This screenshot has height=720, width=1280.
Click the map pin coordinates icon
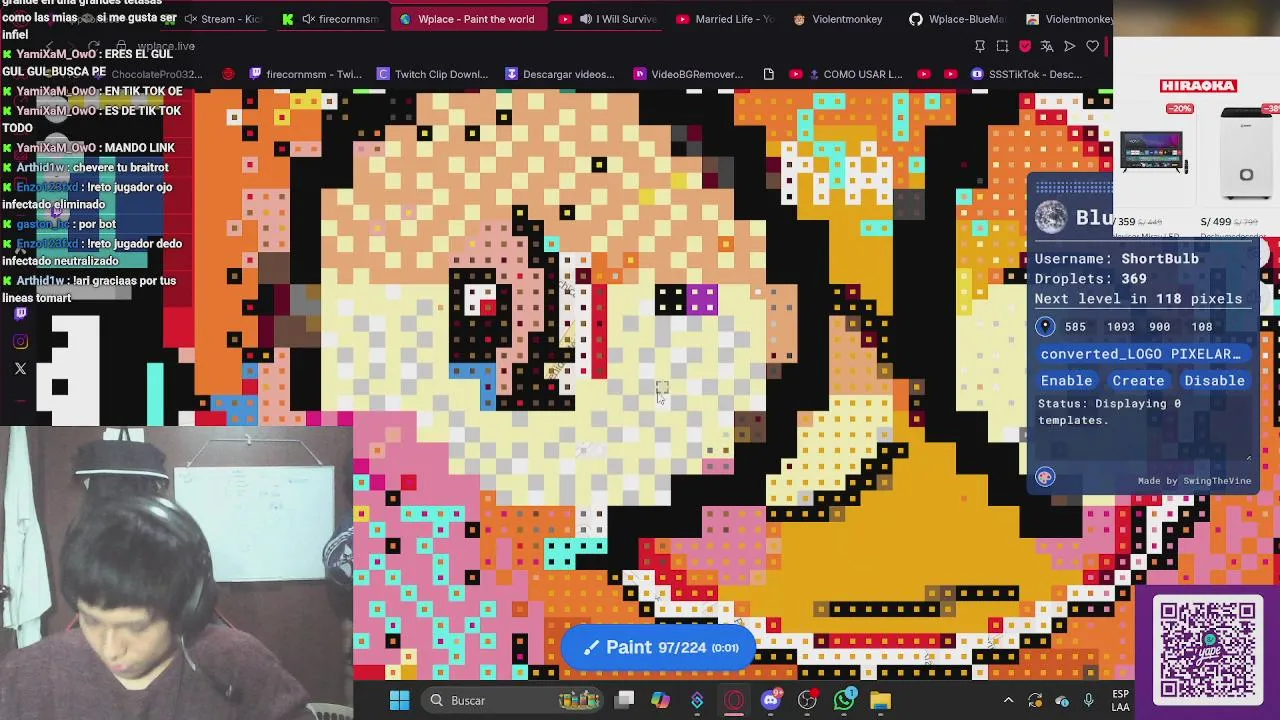click(1045, 327)
